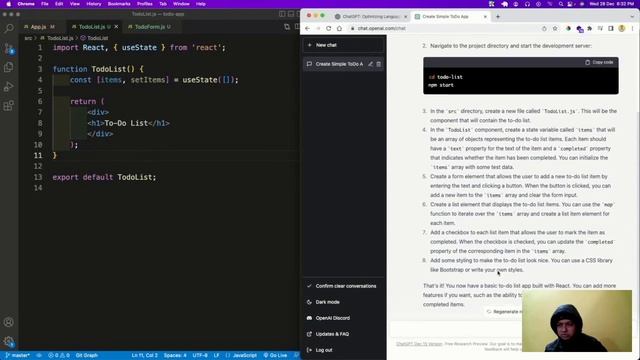Viewport: 640px width, 360px height.
Task: Open changes compare icon in editor toolbar
Action: click(x=287, y=27)
